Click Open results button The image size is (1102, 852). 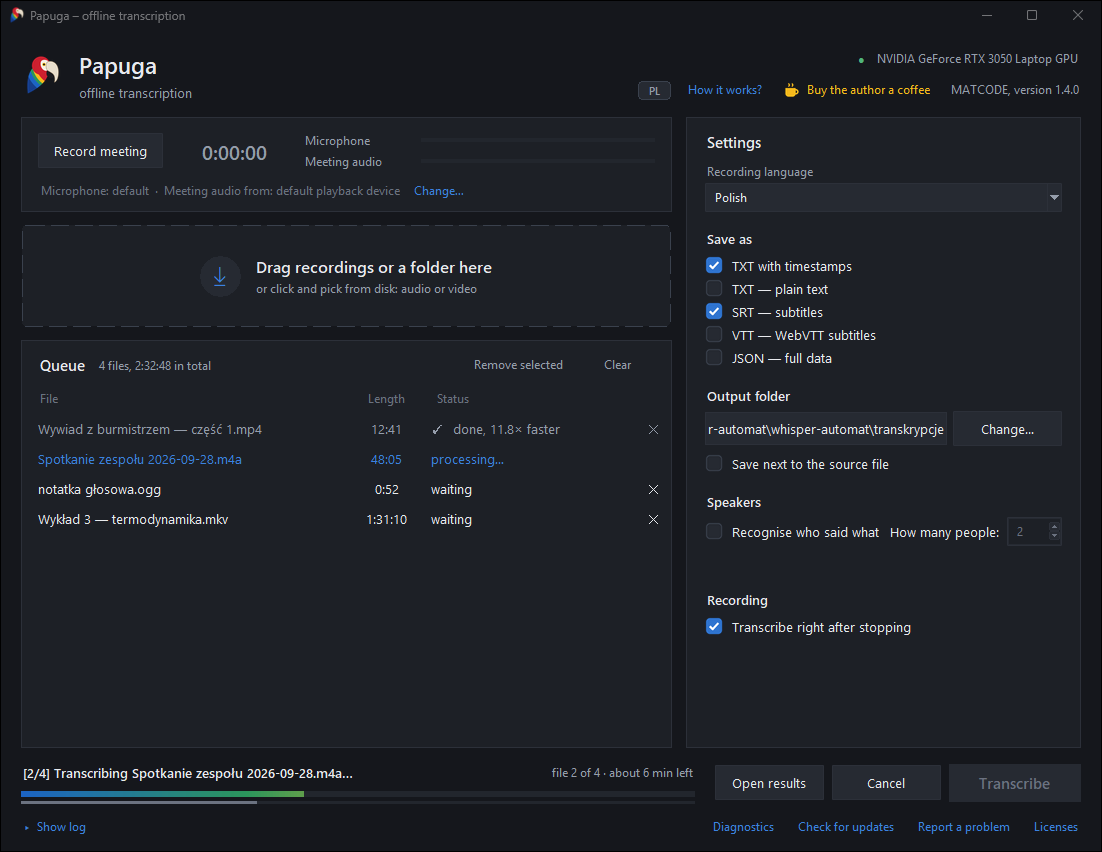click(x=769, y=783)
